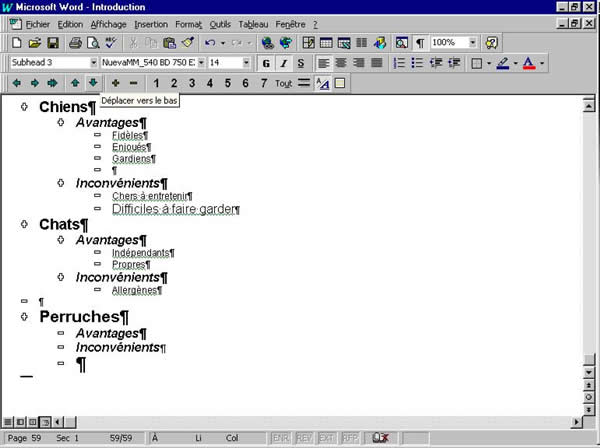The image size is (600, 448).
Task: Collapse the Perruches heading marker
Action: [x=24, y=317]
